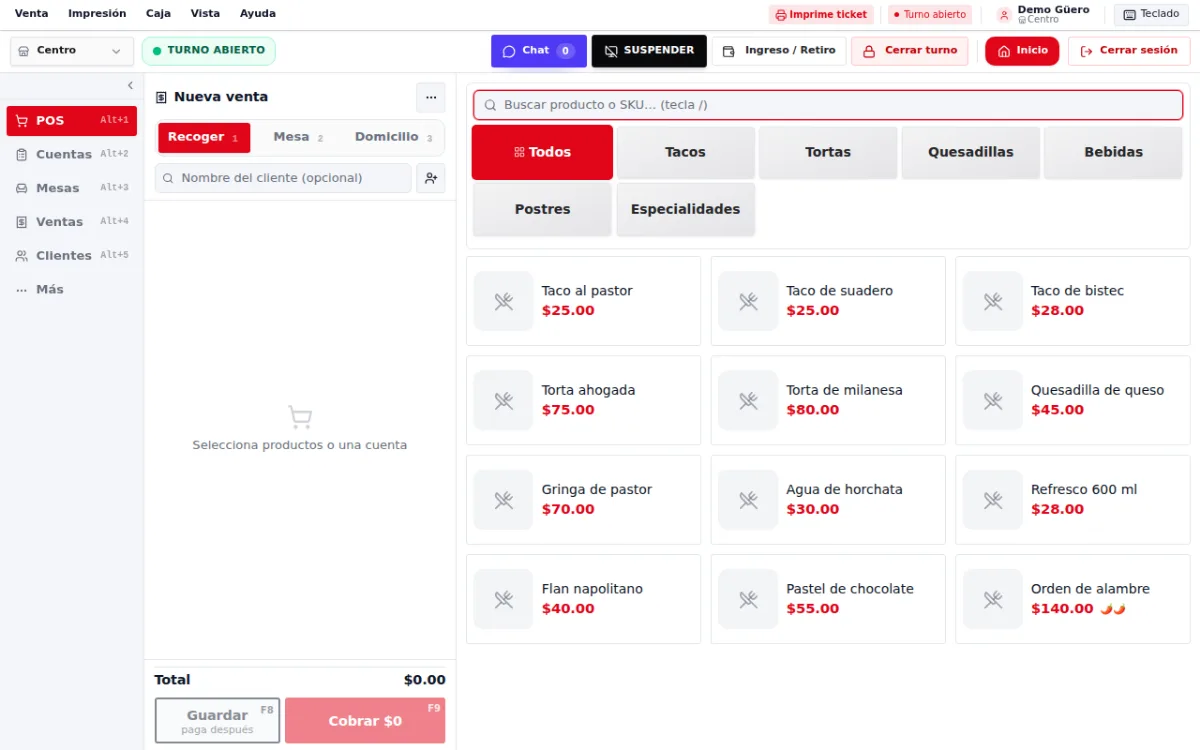Select the Domicilio order type tab
Image resolution: width=1200 pixels, height=750 pixels.
[394, 138]
